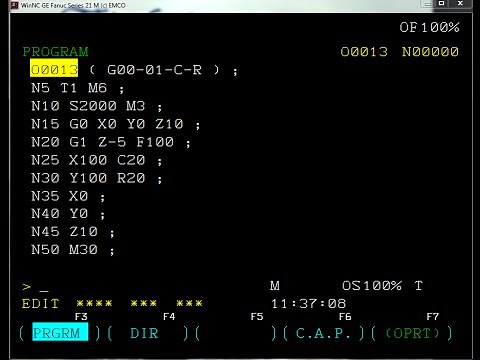This screenshot has height=360, width=480.
Task: Click line N20 G1 Z-5 F100
Action: 111,142
